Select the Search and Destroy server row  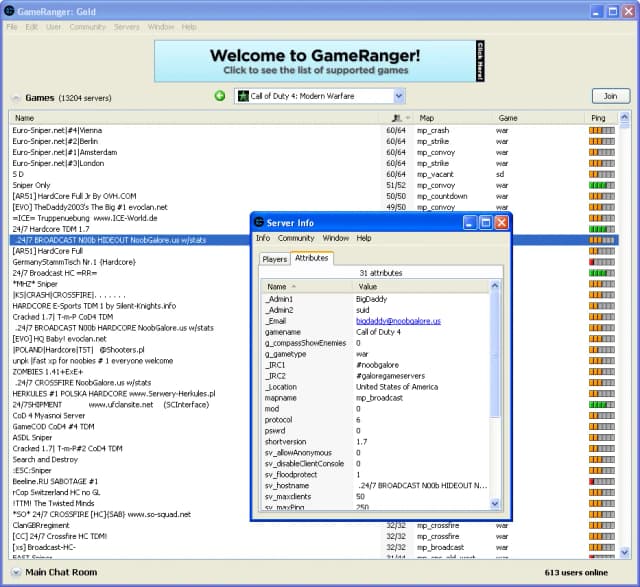131,460
